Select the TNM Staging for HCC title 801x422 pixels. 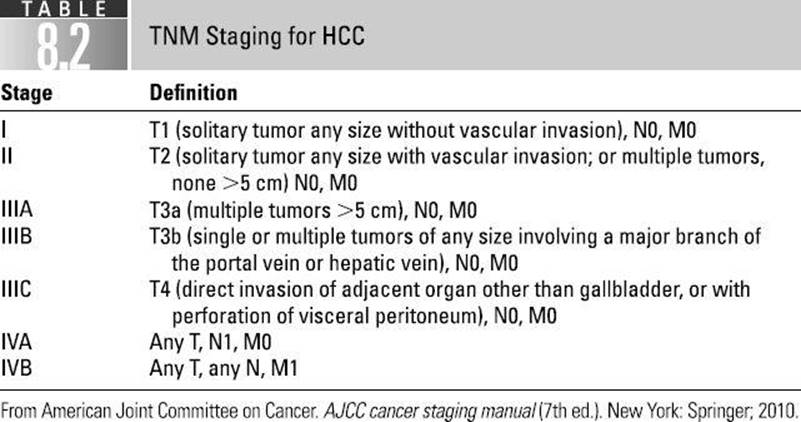(257, 37)
